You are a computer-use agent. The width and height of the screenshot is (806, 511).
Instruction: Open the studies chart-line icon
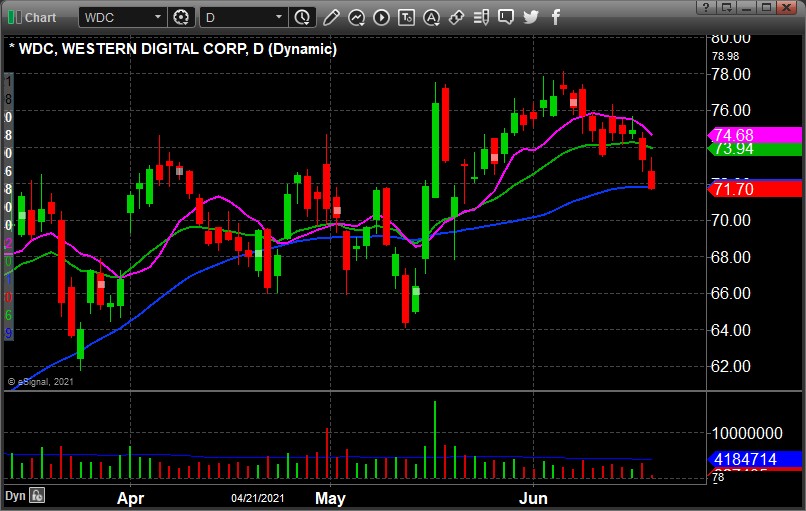(x=356, y=17)
